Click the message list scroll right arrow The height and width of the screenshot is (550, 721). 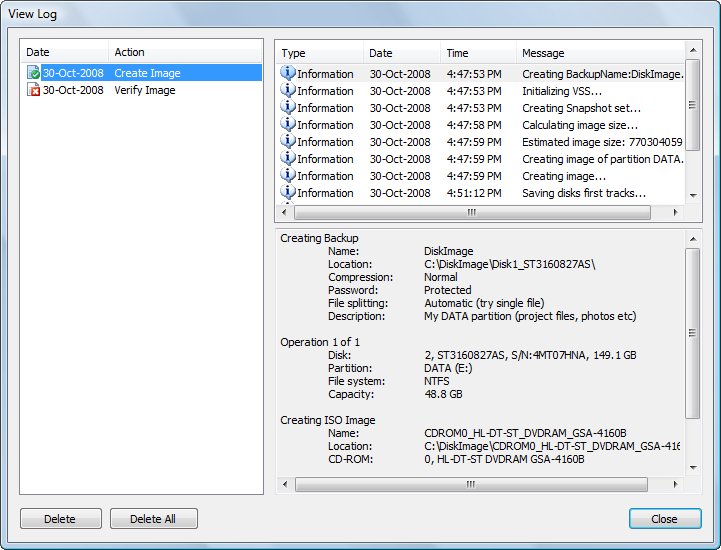(x=675, y=212)
